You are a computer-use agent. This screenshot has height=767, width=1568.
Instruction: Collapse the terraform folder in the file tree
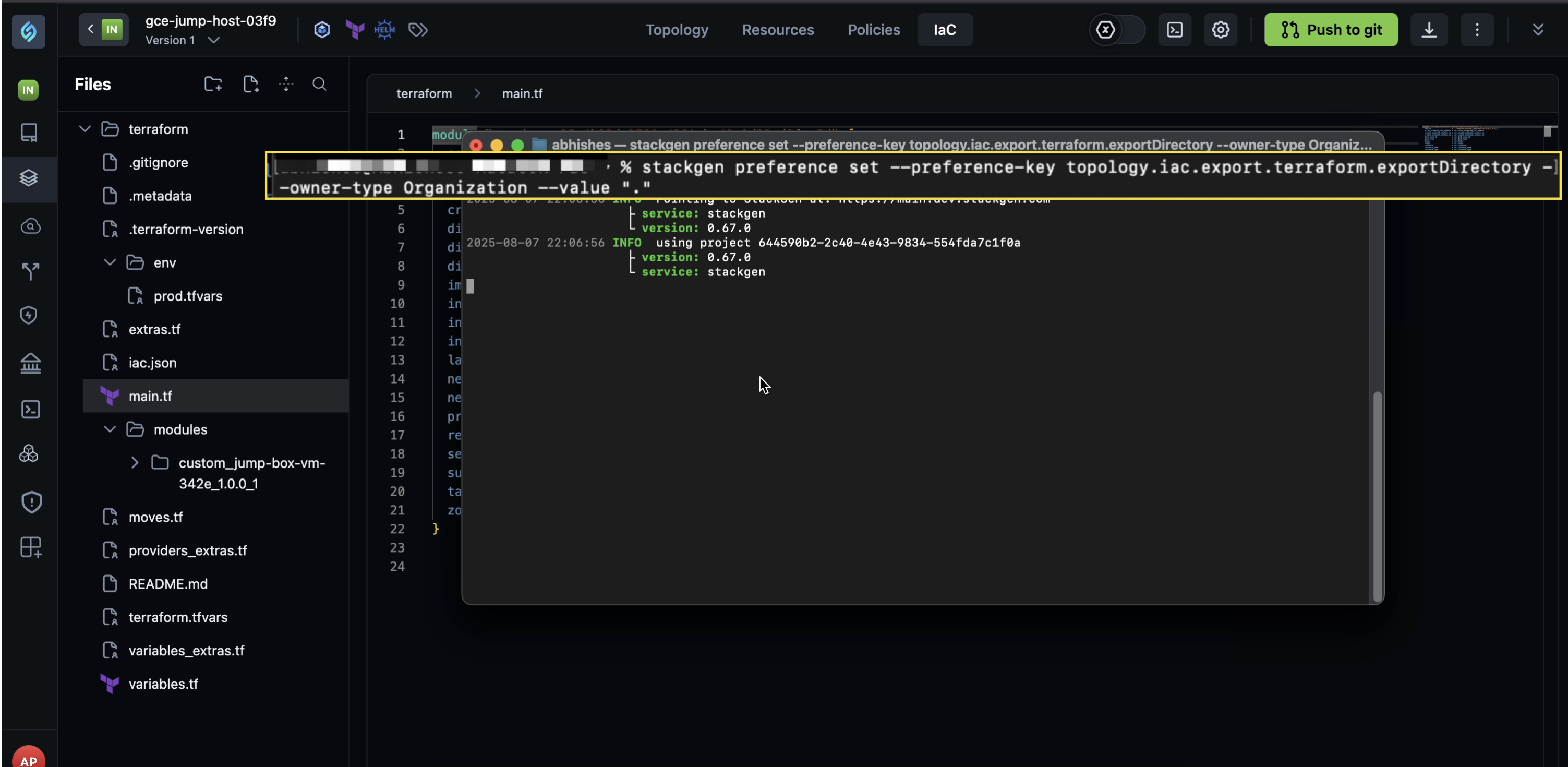click(x=84, y=128)
